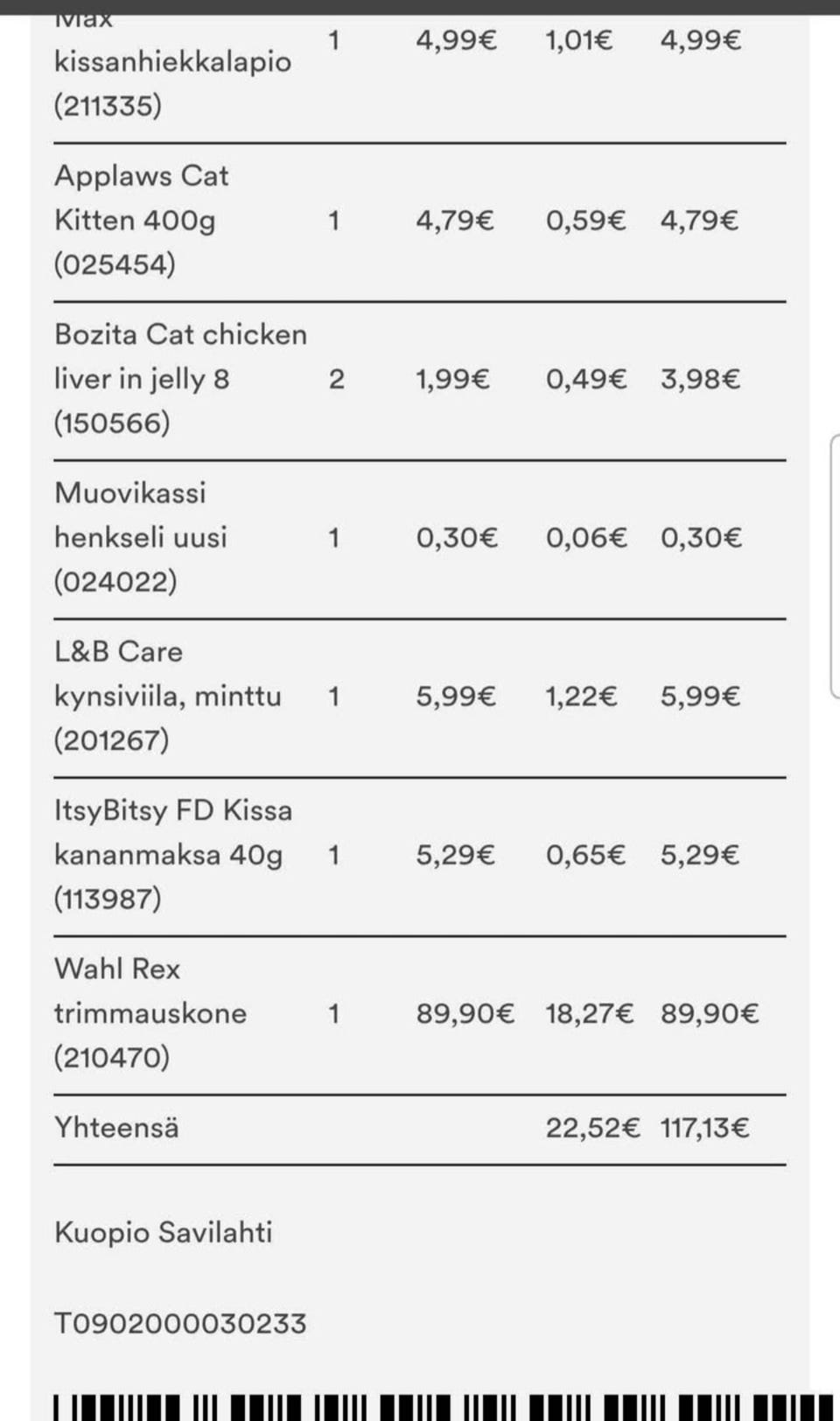The width and height of the screenshot is (840, 1421).
Task: Click the Yhteensä total label
Action: 116,1127
